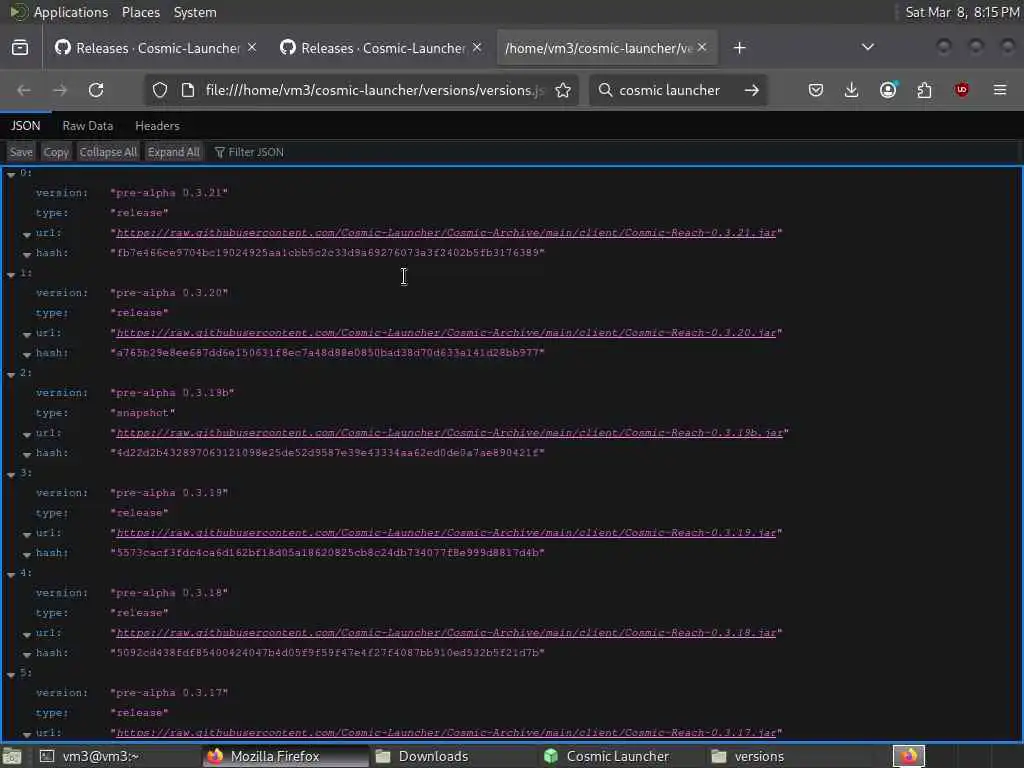
Task: Open the Cosmic-Reach-0.3.20.jar link
Action: [x=446, y=332]
